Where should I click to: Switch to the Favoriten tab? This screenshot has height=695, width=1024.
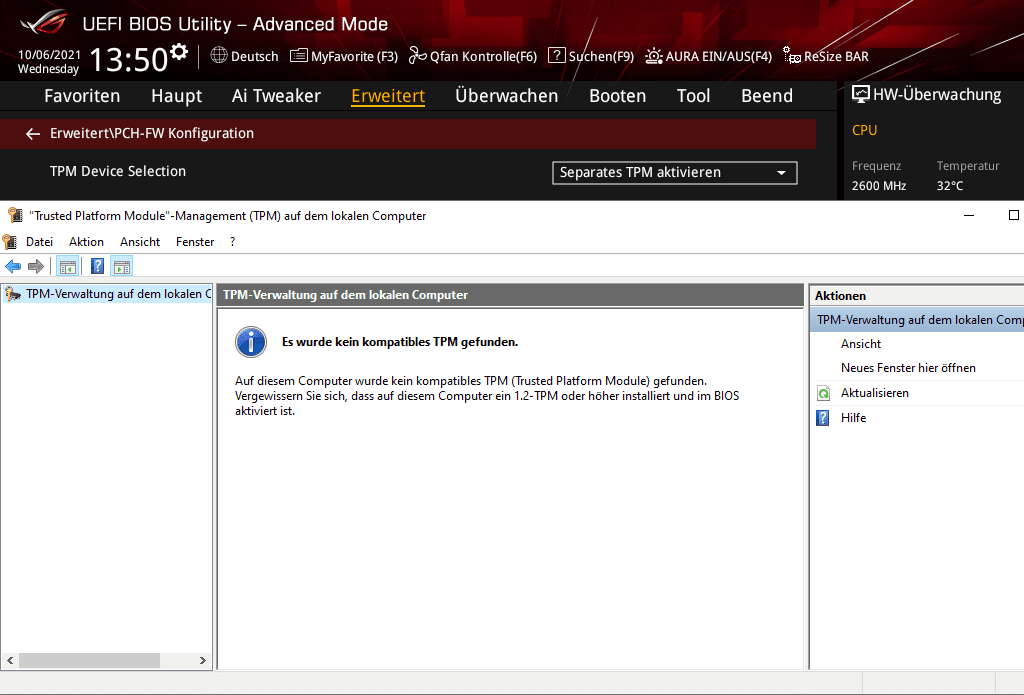coord(82,96)
